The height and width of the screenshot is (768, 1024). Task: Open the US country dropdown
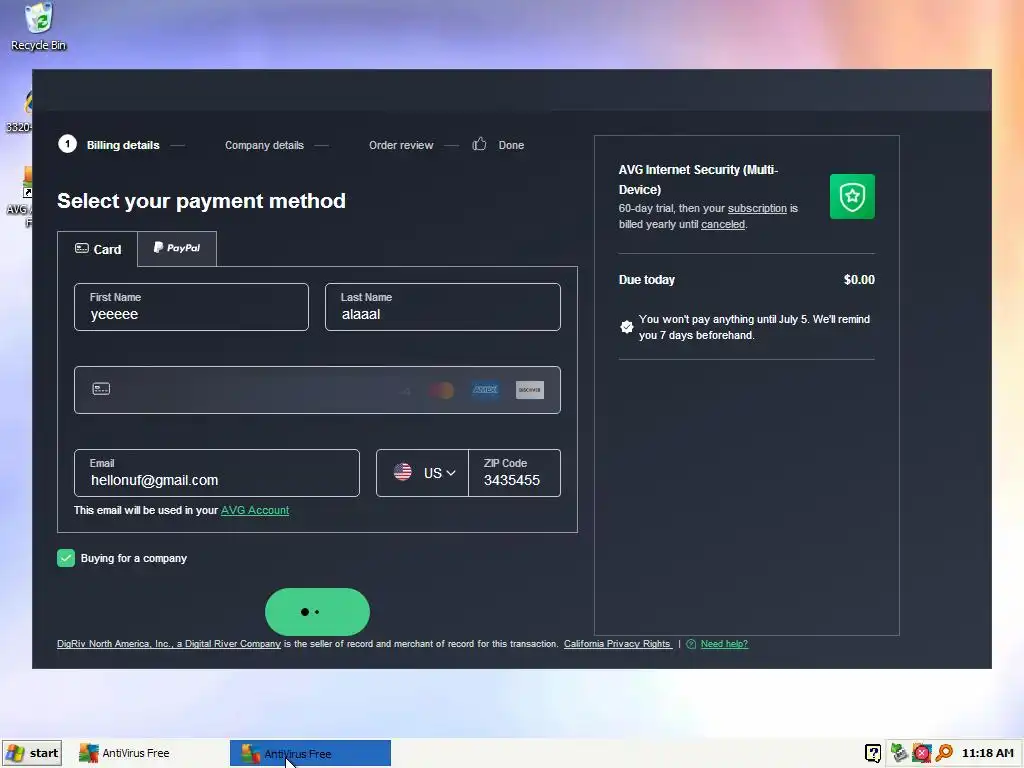tap(423, 473)
